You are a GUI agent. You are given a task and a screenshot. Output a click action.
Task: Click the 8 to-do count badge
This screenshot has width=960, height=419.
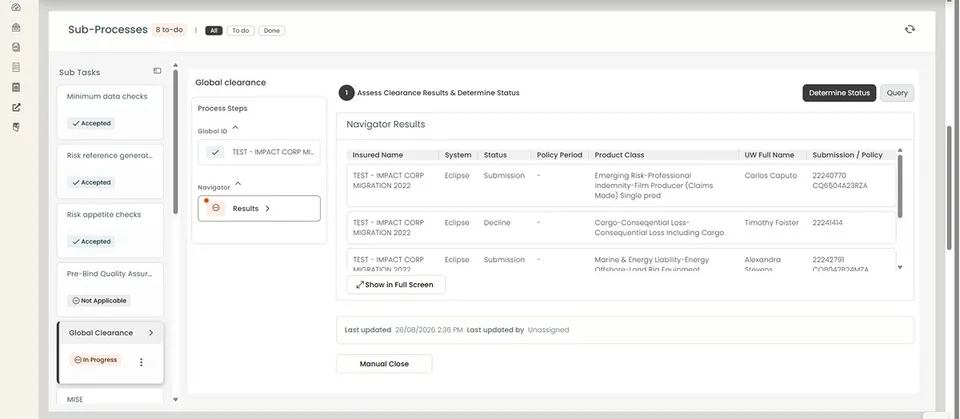pyautogui.click(x=169, y=29)
